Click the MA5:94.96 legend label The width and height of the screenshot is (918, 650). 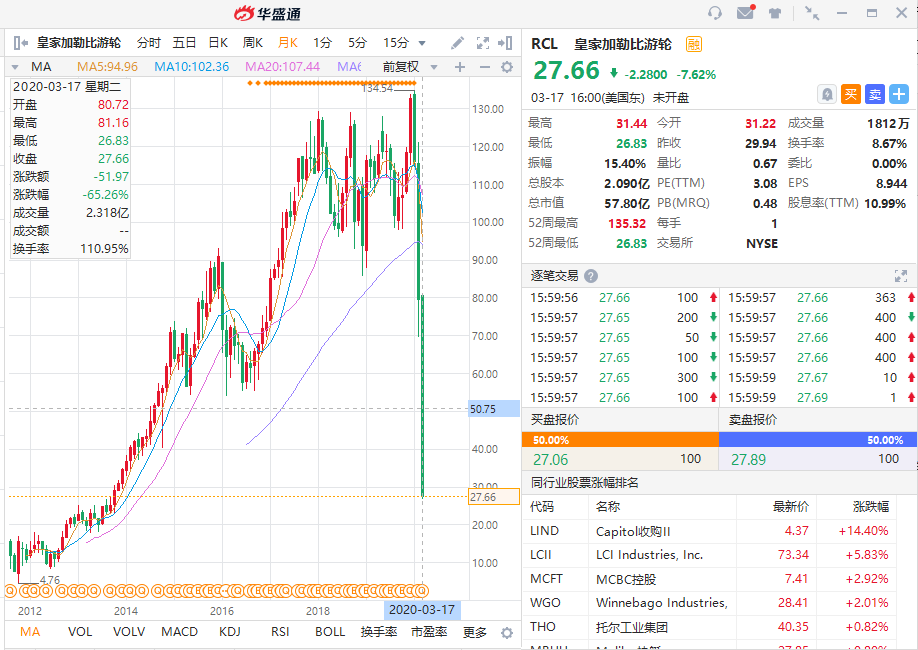[108, 67]
